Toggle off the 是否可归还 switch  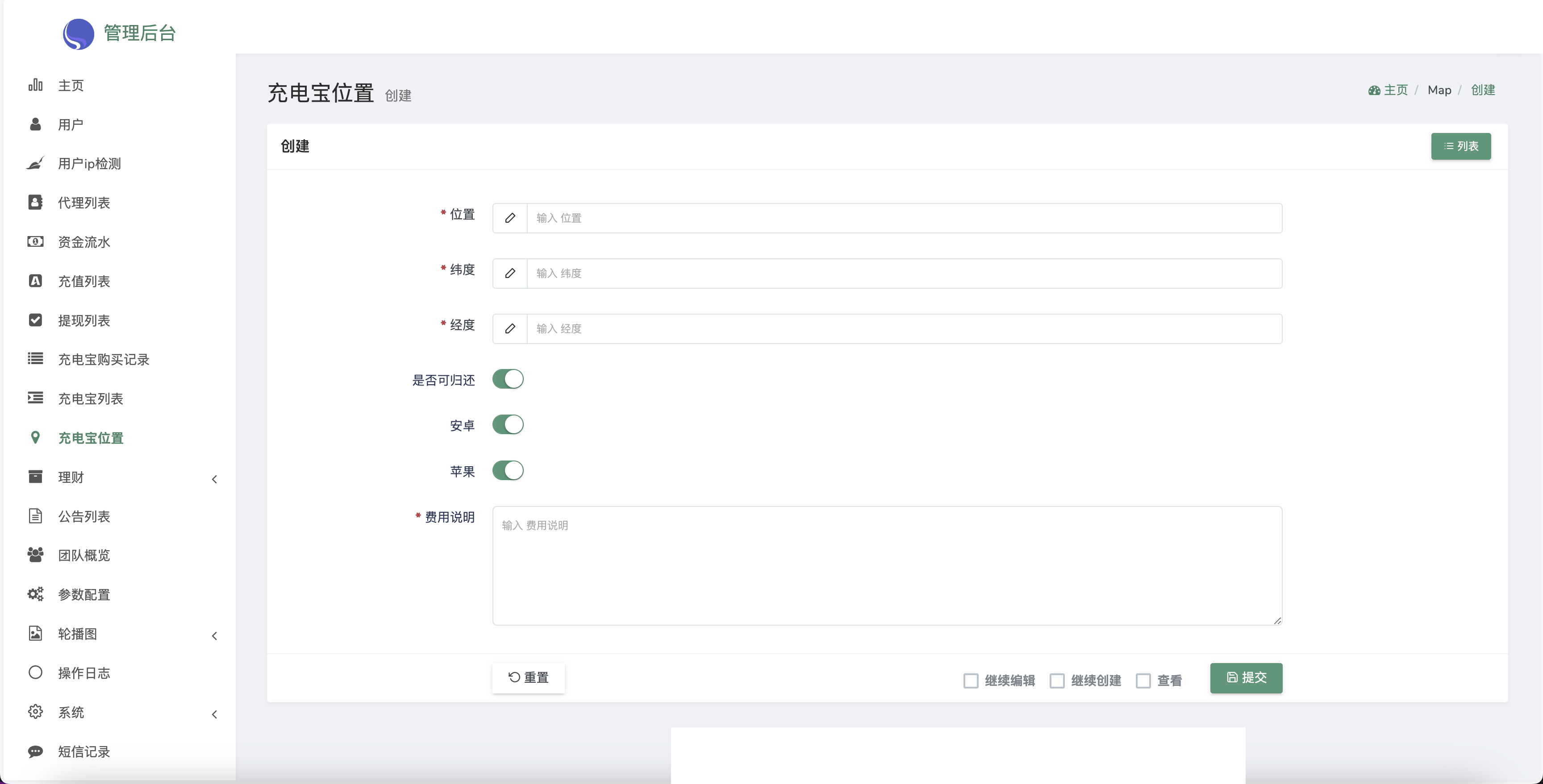pyautogui.click(x=507, y=379)
